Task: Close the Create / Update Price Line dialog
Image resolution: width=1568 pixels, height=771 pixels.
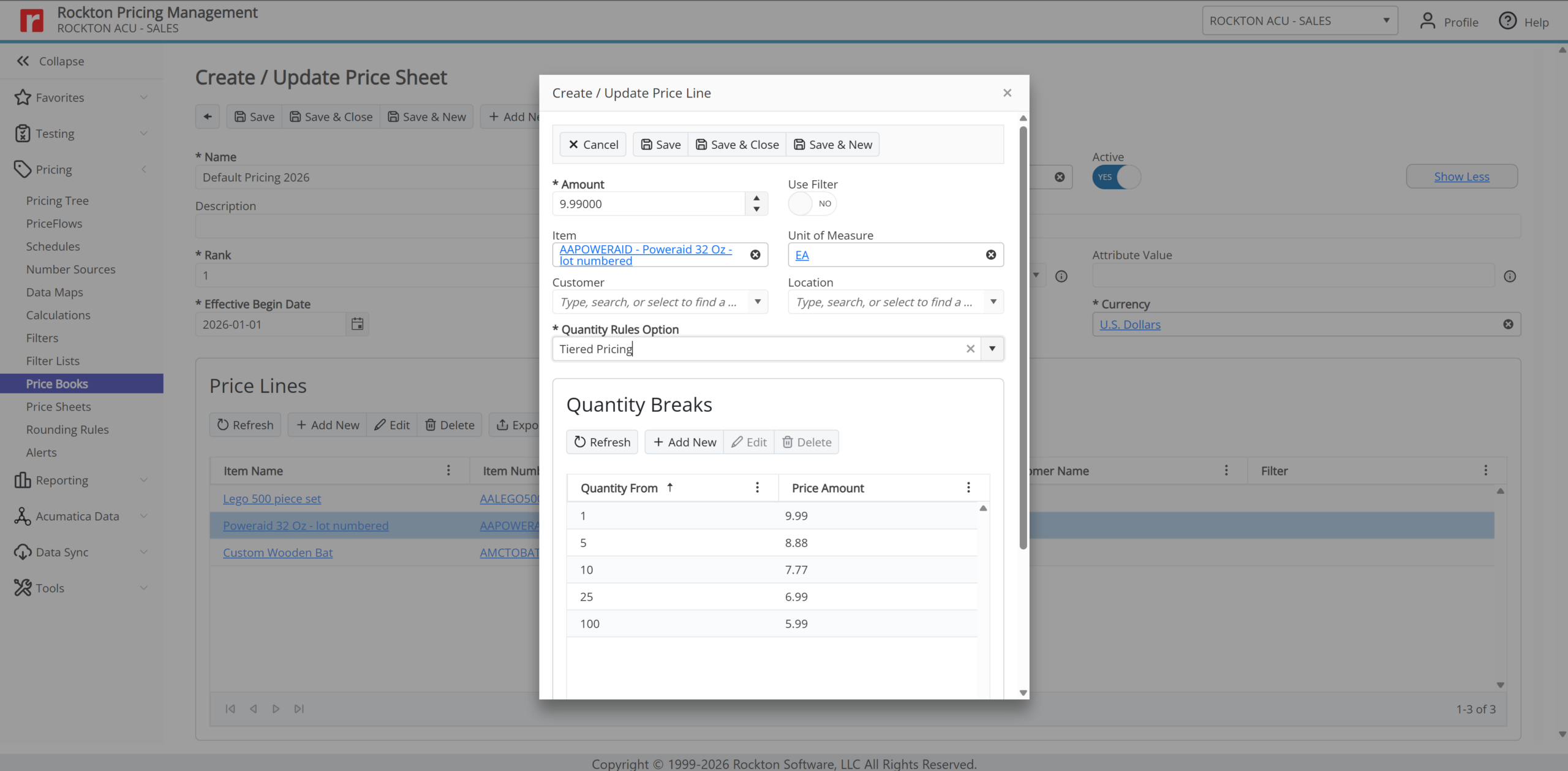Action: (x=1007, y=93)
